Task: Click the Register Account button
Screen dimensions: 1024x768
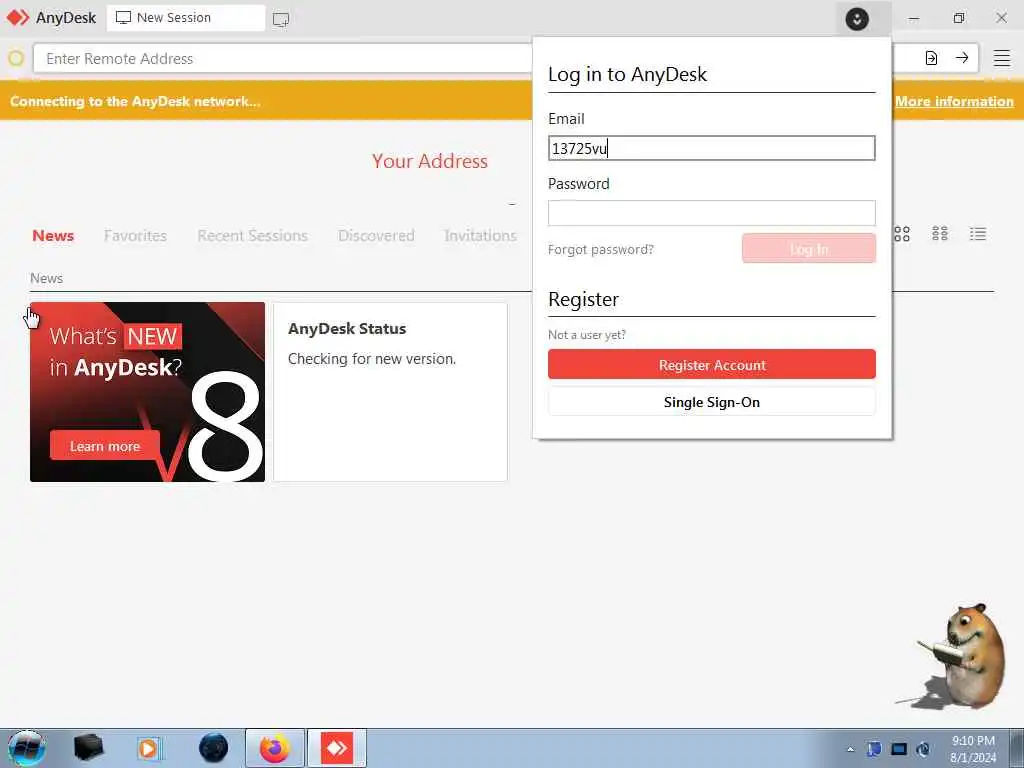Action: point(712,364)
